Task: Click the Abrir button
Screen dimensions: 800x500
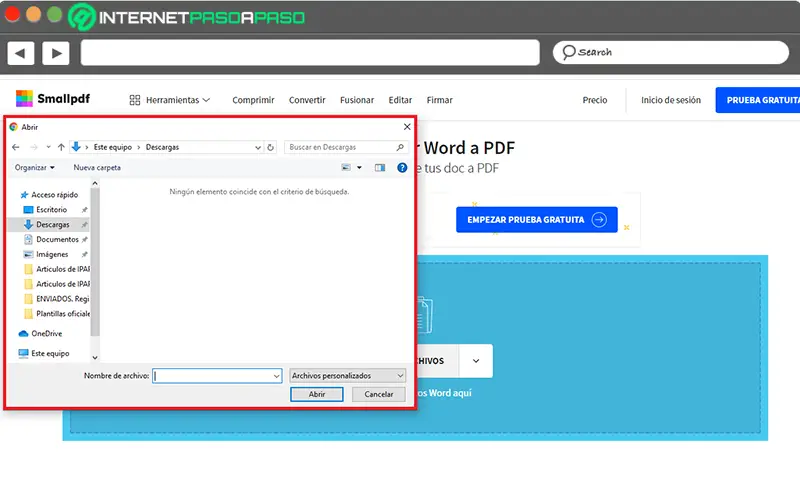Action: pyautogui.click(x=316, y=394)
